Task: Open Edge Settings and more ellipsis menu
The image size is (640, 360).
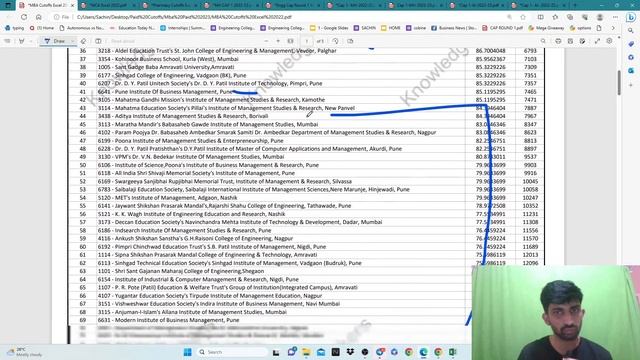Action: [x=615, y=17]
